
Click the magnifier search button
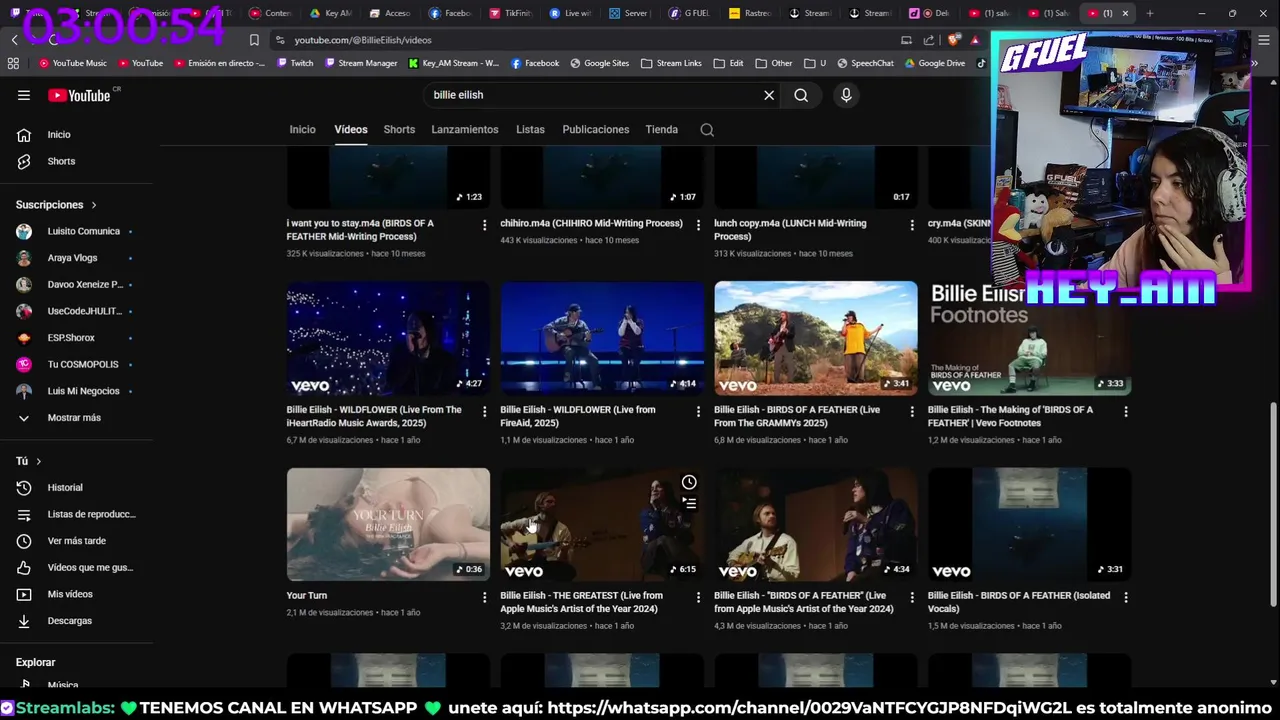click(x=801, y=95)
